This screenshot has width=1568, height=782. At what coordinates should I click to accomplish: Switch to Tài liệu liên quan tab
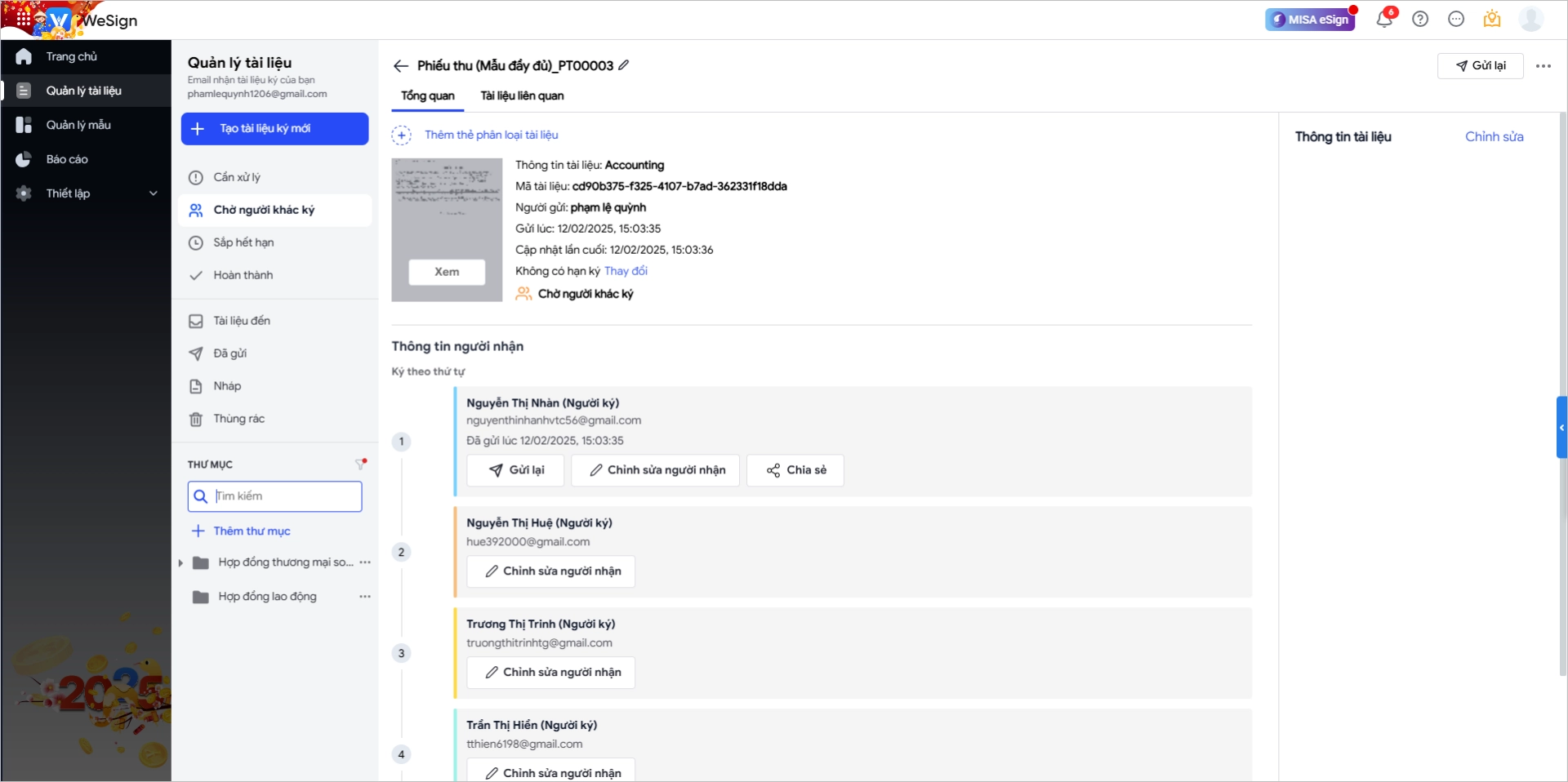522,96
